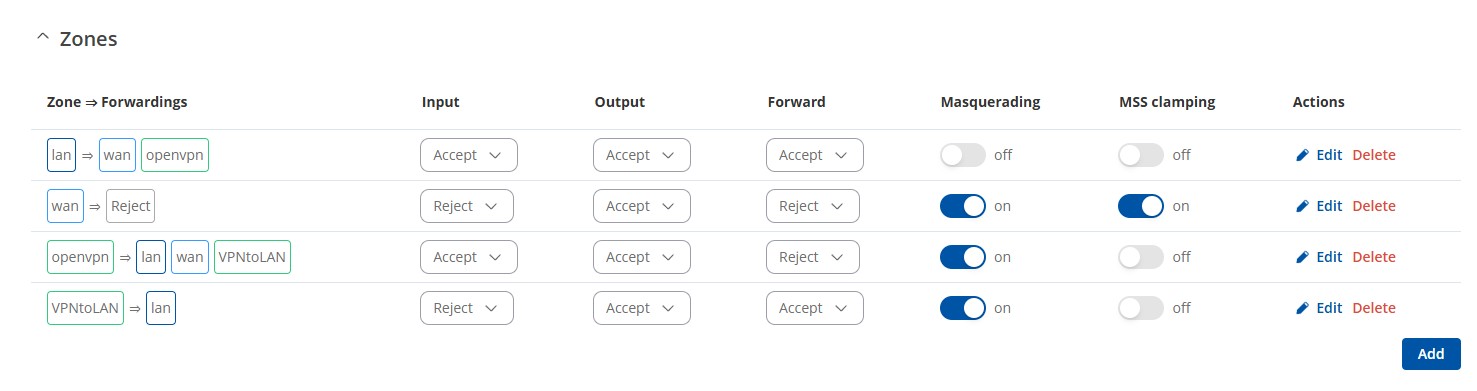Click the pencil edit icon for wan zone
This screenshot has height=391, width=1477.
1302,206
